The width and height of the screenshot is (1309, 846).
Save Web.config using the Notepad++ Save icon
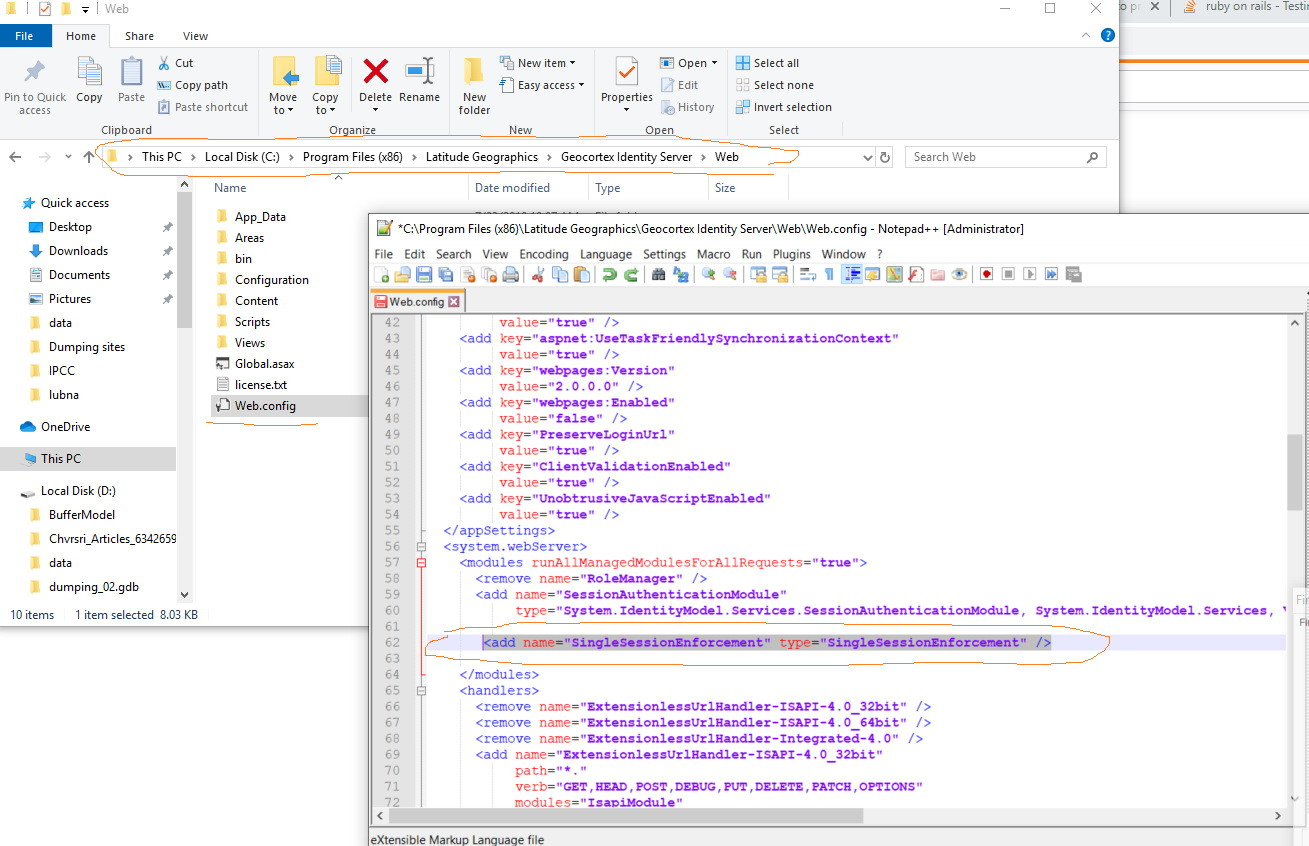(x=423, y=275)
